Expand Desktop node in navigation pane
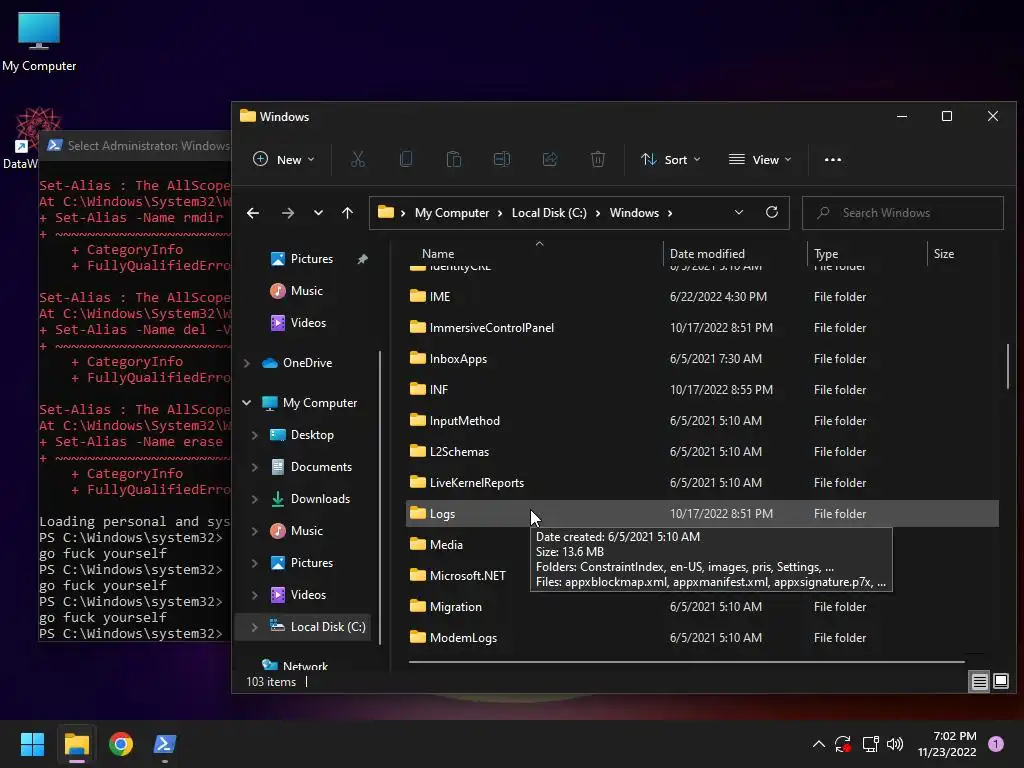The width and height of the screenshot is (1024, 768). click(255, 435)
